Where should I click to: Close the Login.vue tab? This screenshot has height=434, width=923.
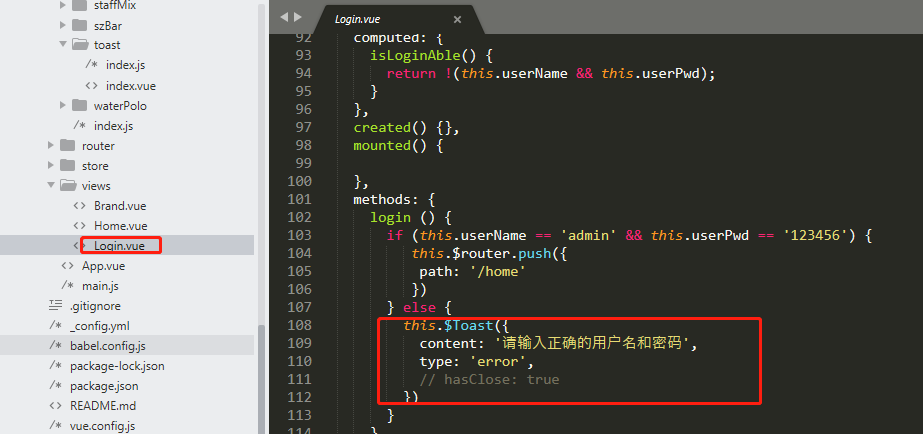click(457, 19)
